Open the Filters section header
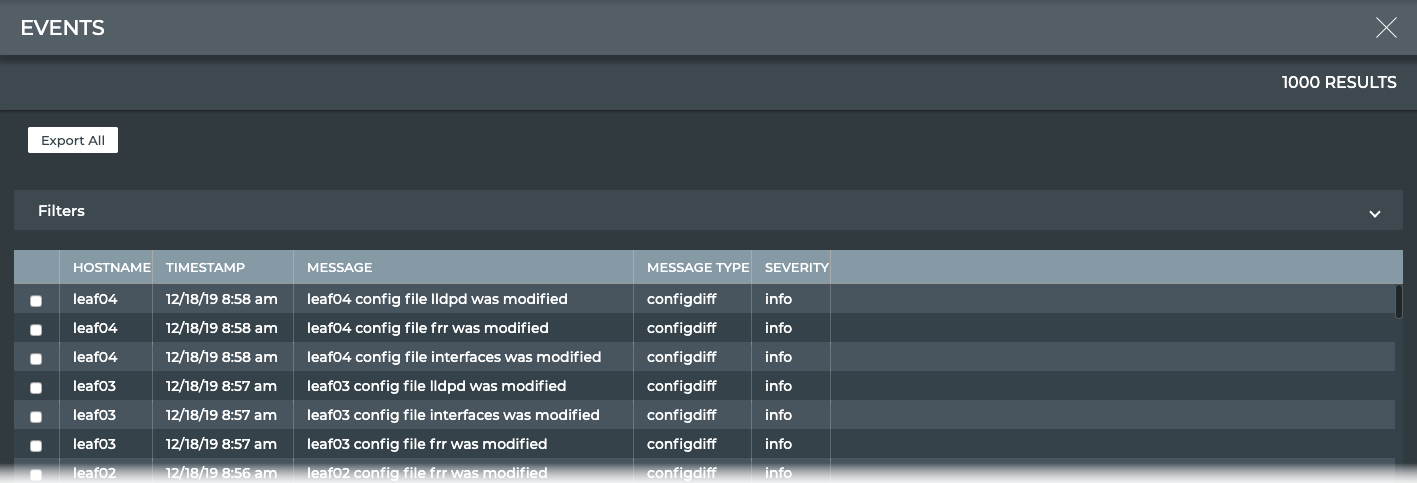The image size is (1417, 483). pos(62,211)
